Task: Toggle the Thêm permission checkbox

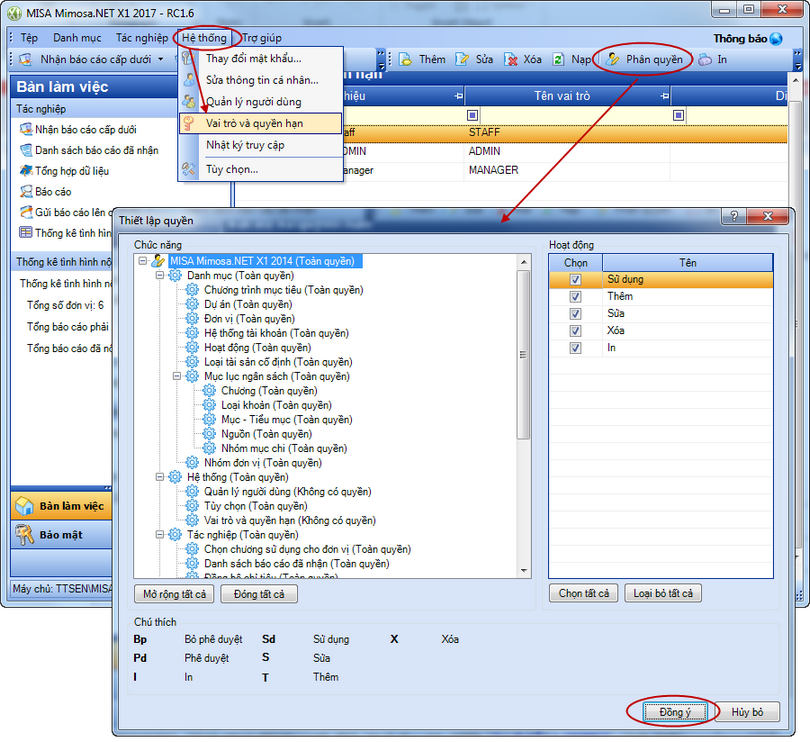Action: [x=575, y=297]
